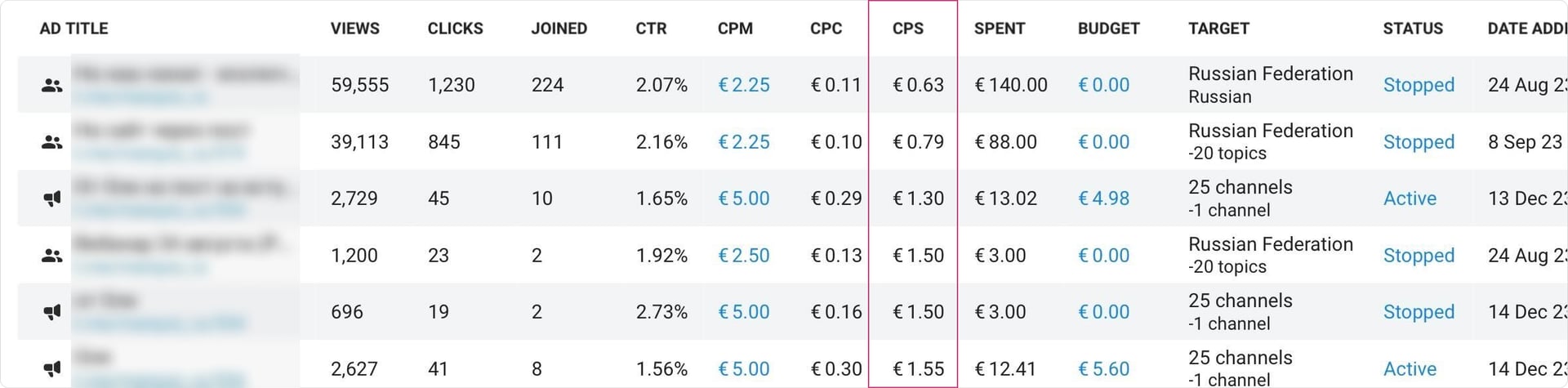Sort by the JOINED column header
Image resolution: width=1568 pixels, height=388 pixels.
coord(559,29)
